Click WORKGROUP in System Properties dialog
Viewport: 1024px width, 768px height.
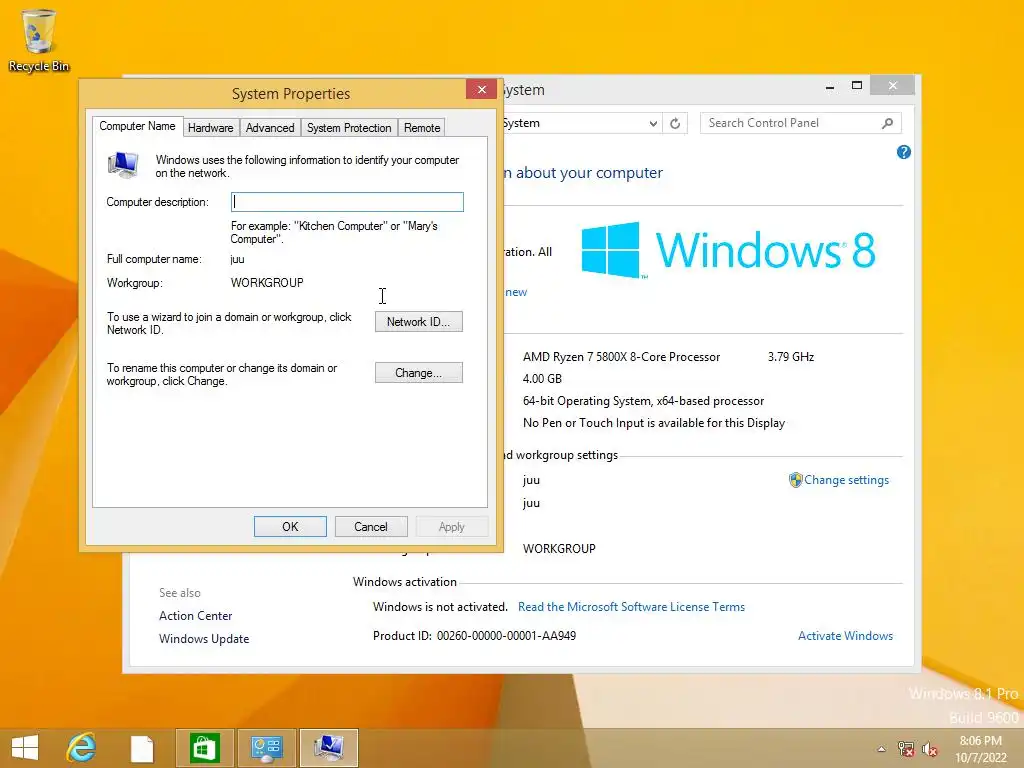(267, 283)
